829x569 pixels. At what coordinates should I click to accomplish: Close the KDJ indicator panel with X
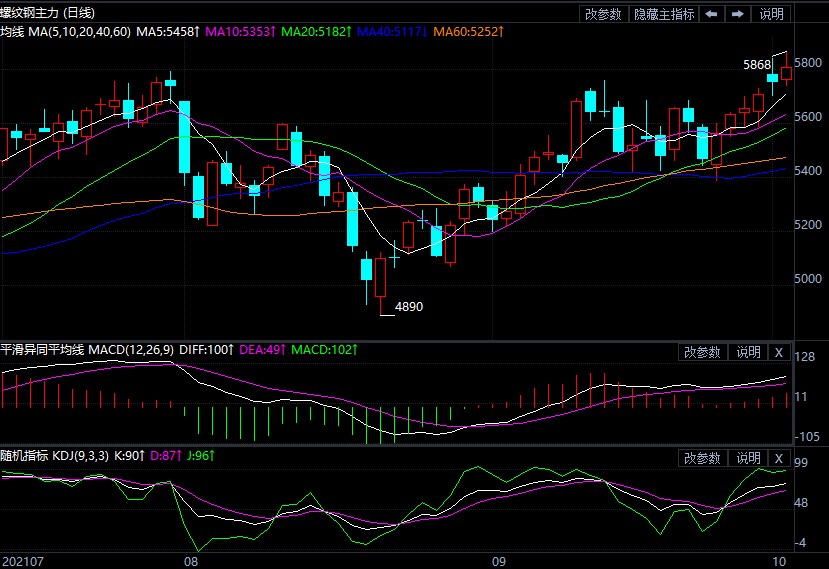[779, 458]
